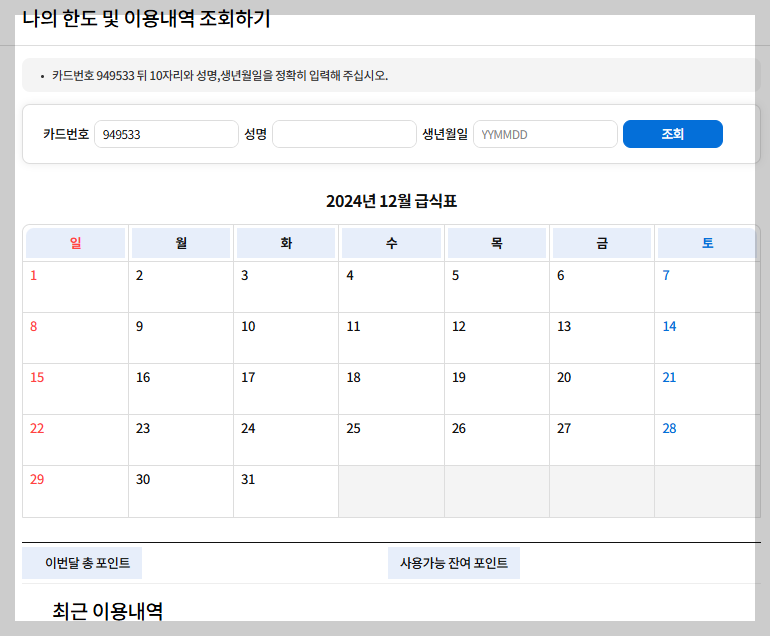Viewport: 770px width, 636px height.
Task: Select the 월 (Monday) column header
Action: tap(181, 243)
